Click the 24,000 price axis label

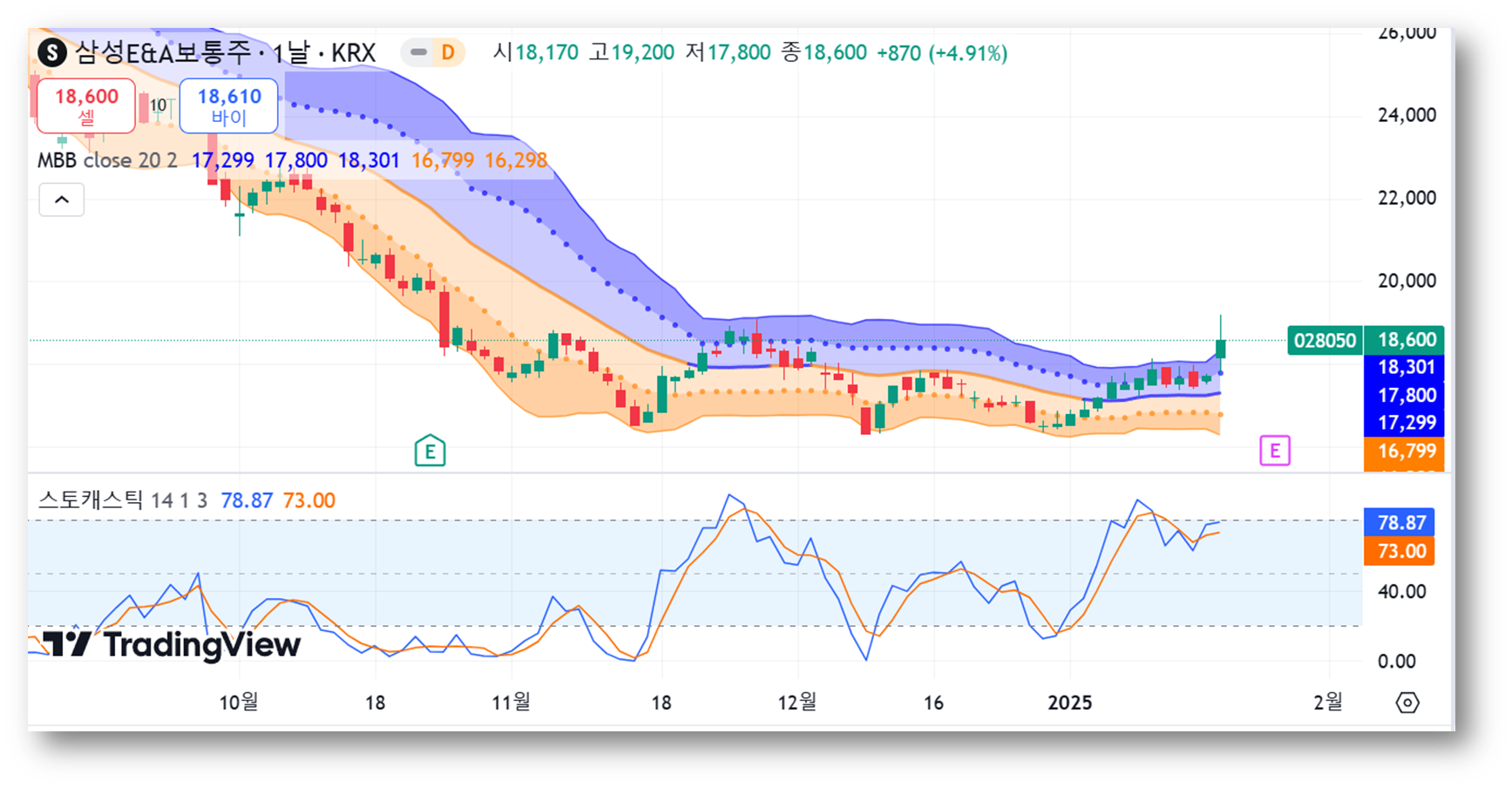1407,115
